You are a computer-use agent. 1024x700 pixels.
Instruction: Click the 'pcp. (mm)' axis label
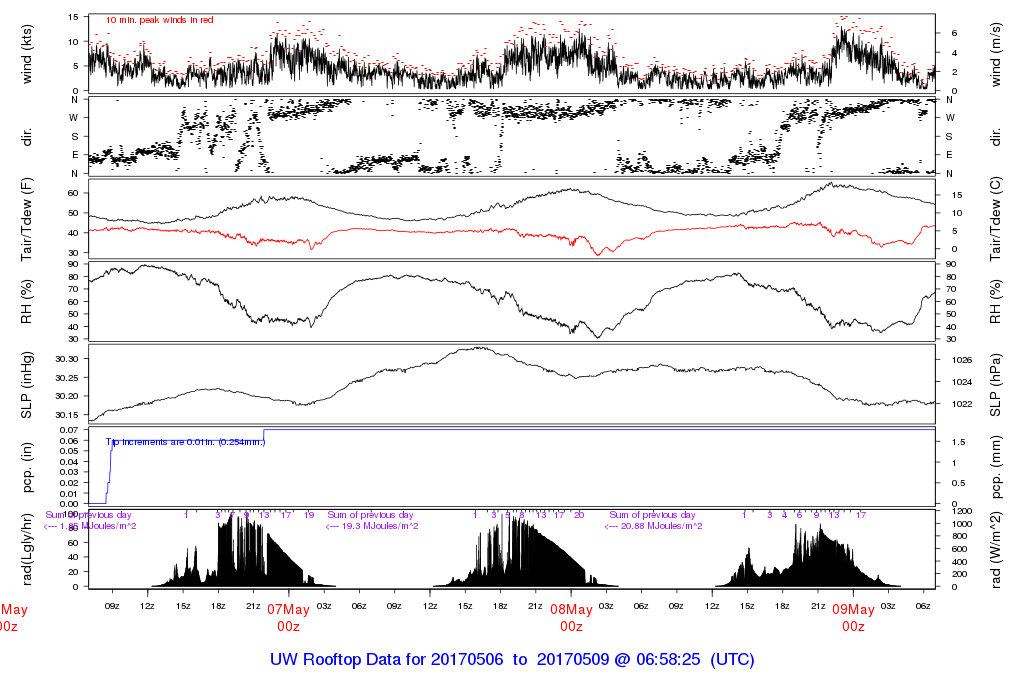tap(996, 467)
